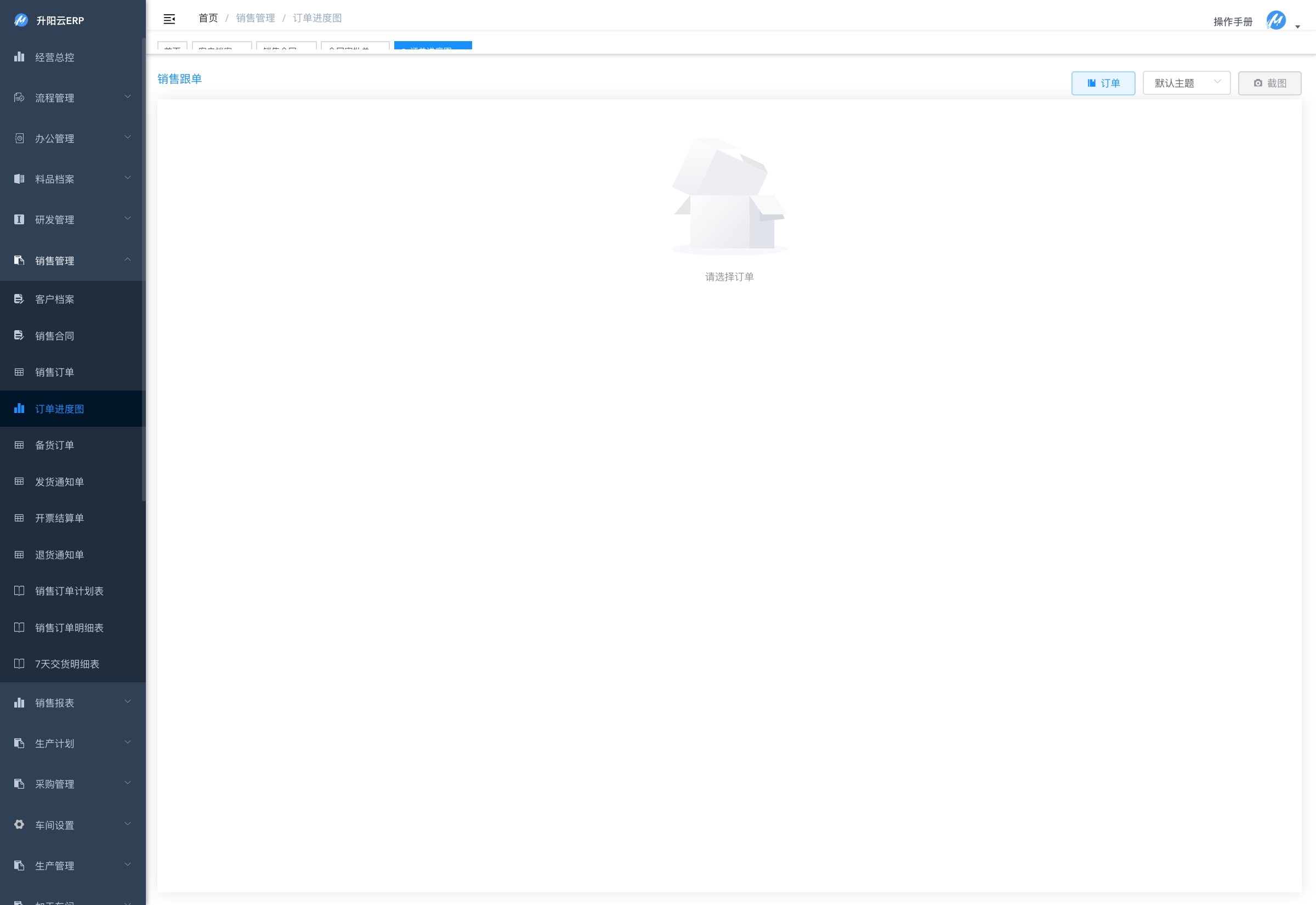Open the user account dropdown arrow

pos(1297,27)
